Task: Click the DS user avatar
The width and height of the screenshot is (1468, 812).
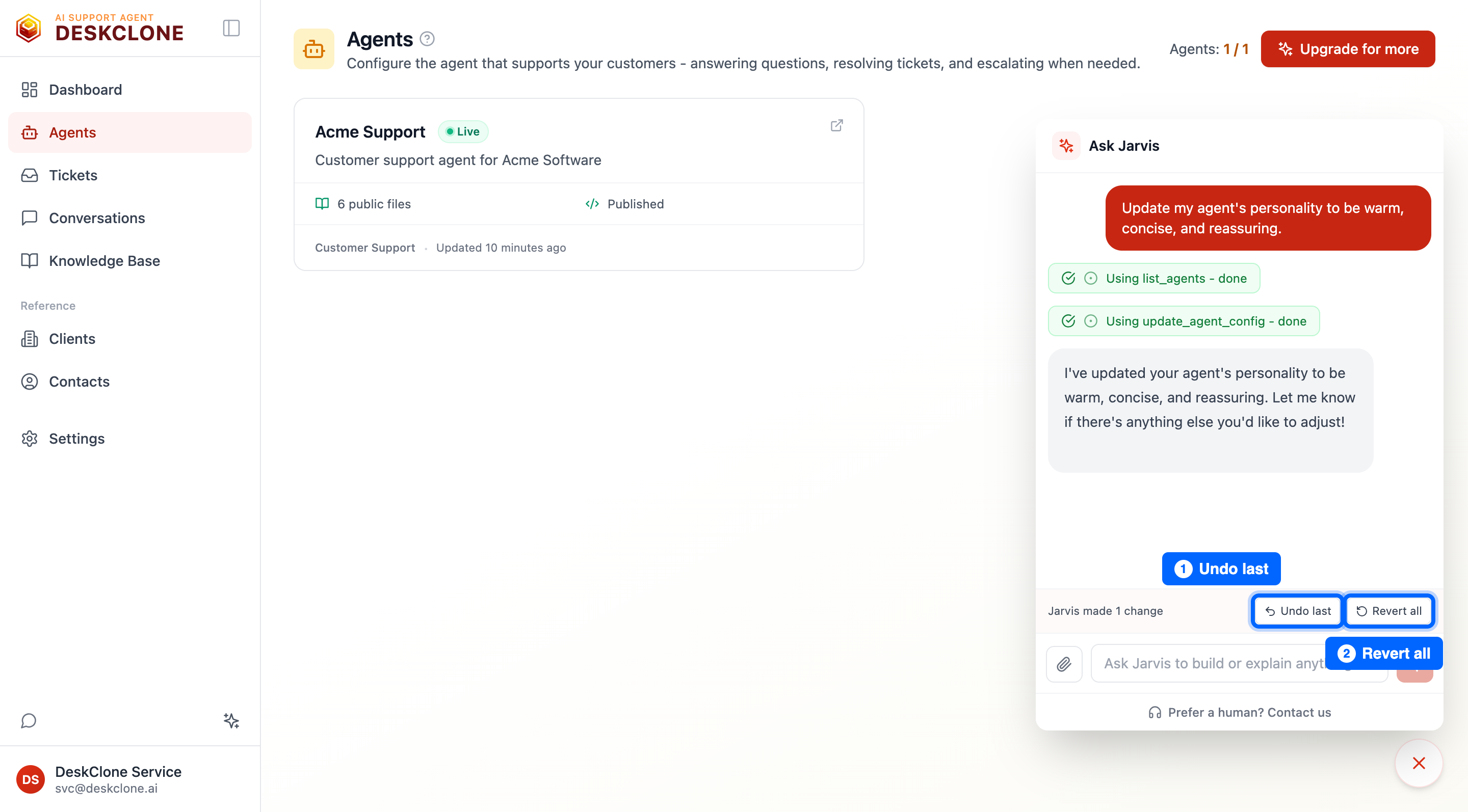Action: coord(30,779)
